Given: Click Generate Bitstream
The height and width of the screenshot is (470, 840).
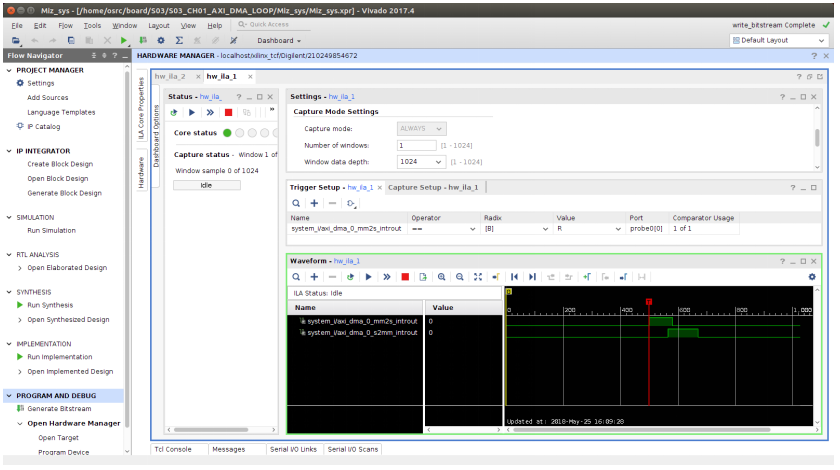Looking at the screenshot, I should (59, 409).
